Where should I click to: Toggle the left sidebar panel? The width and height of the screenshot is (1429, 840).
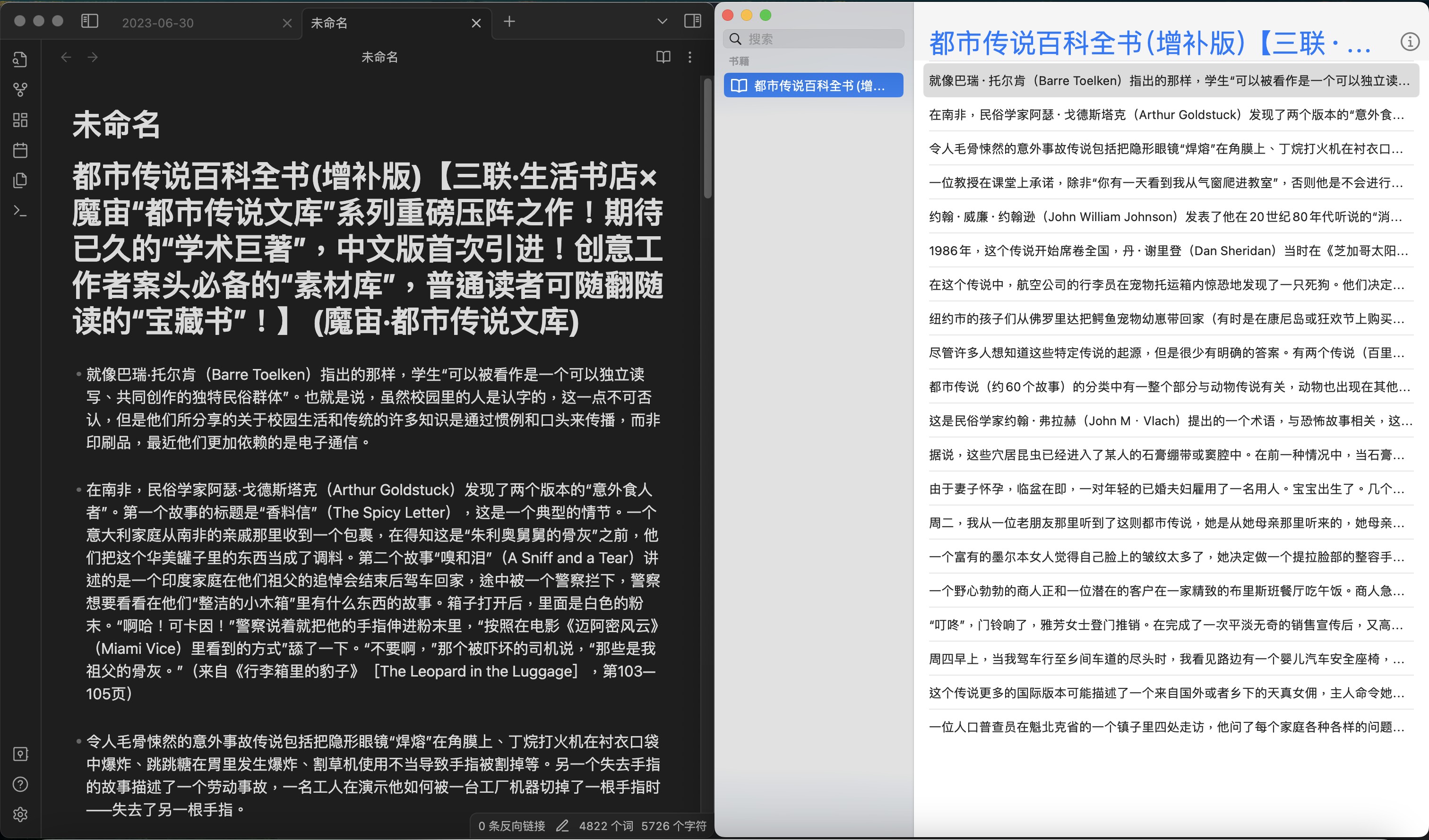[90, 22]
